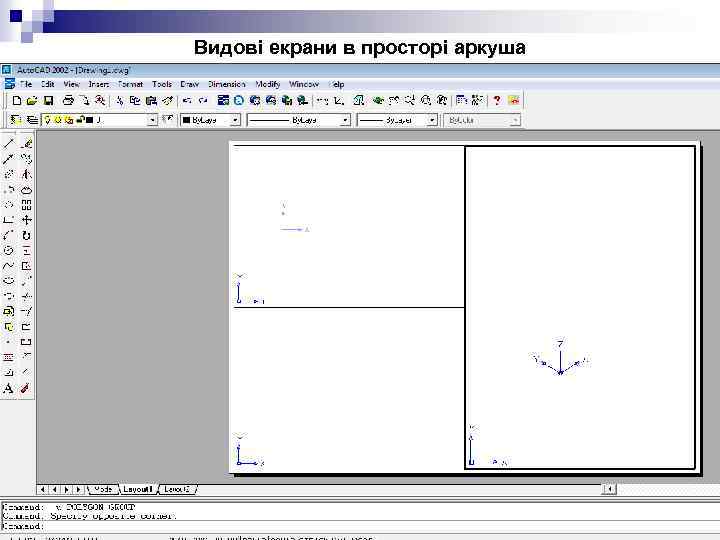Create a new drawing with New icon
This screenshot has width=720, height=540.
pos(17,100)
